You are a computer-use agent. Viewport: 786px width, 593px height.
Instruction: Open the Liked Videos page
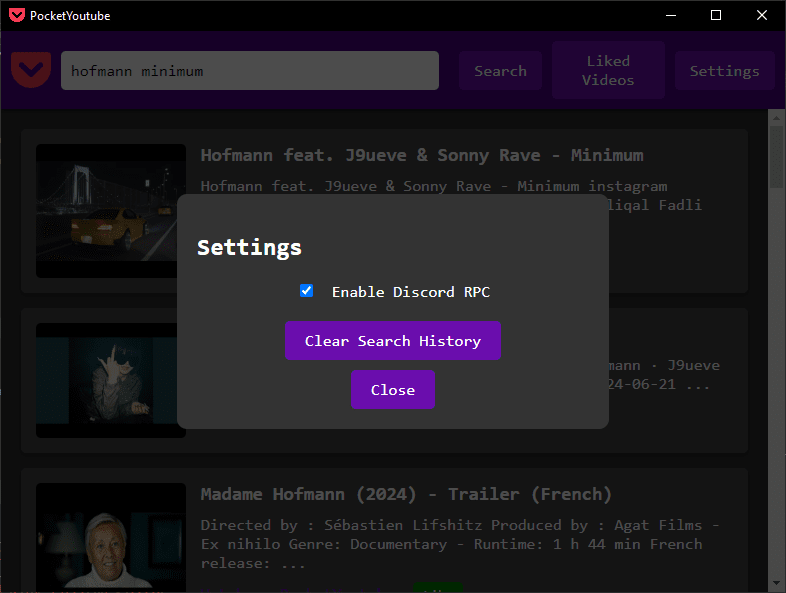[x=608, y=70]
